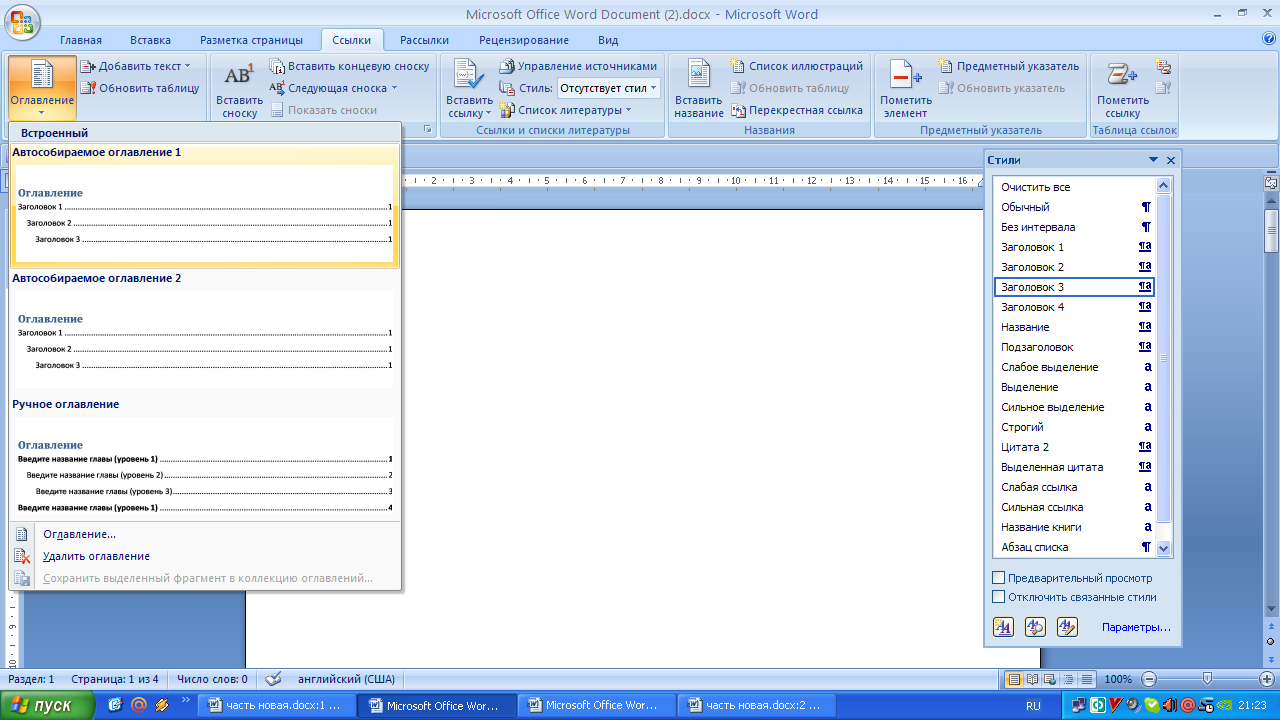Select Автособираемое оглавление 2 preview

coord(204,332)
